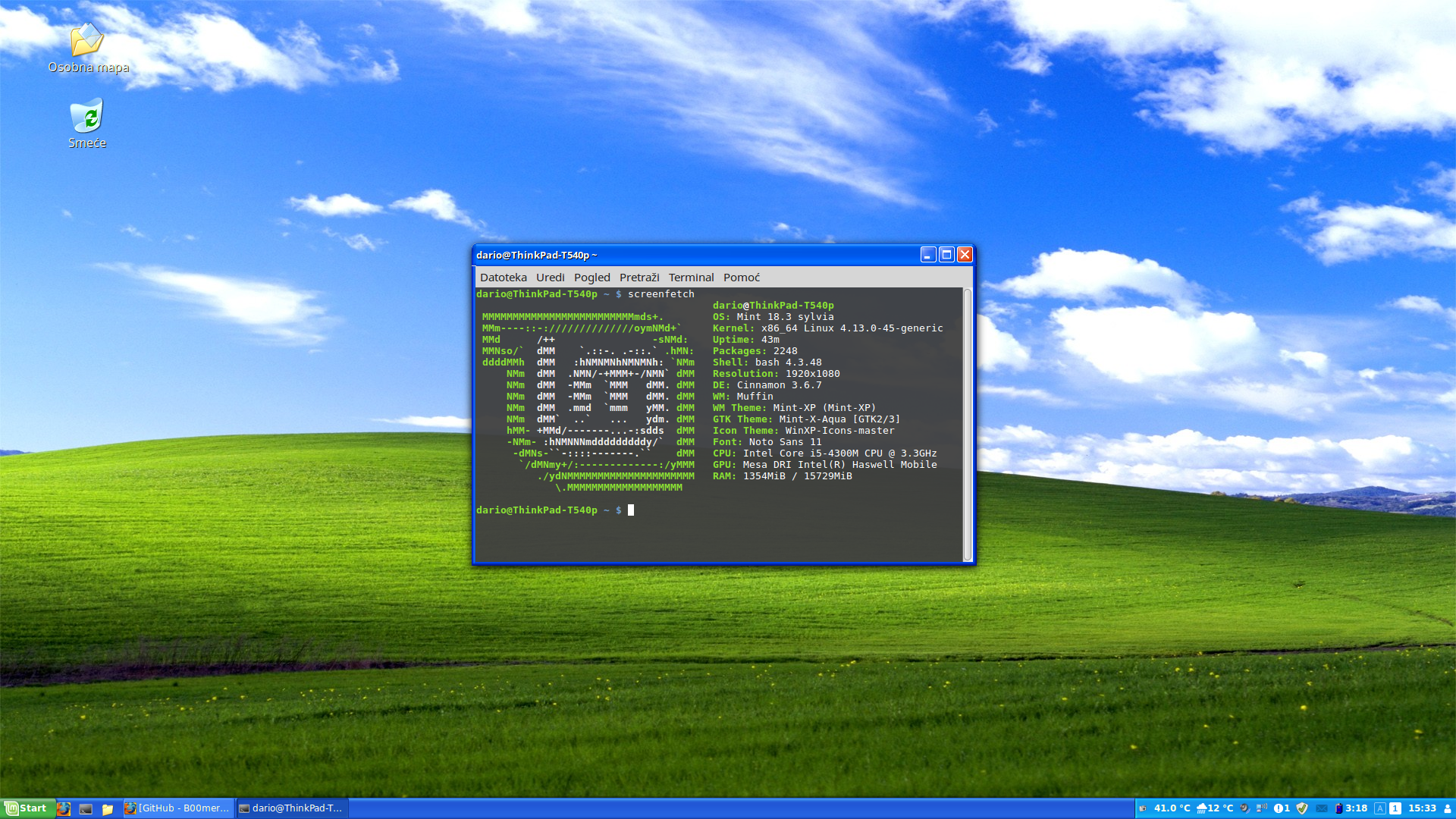Click the keyboard layout A indicator
Image resolution: width=1456 pixels, height=819 pixels.
click(x=1380, y=808)
